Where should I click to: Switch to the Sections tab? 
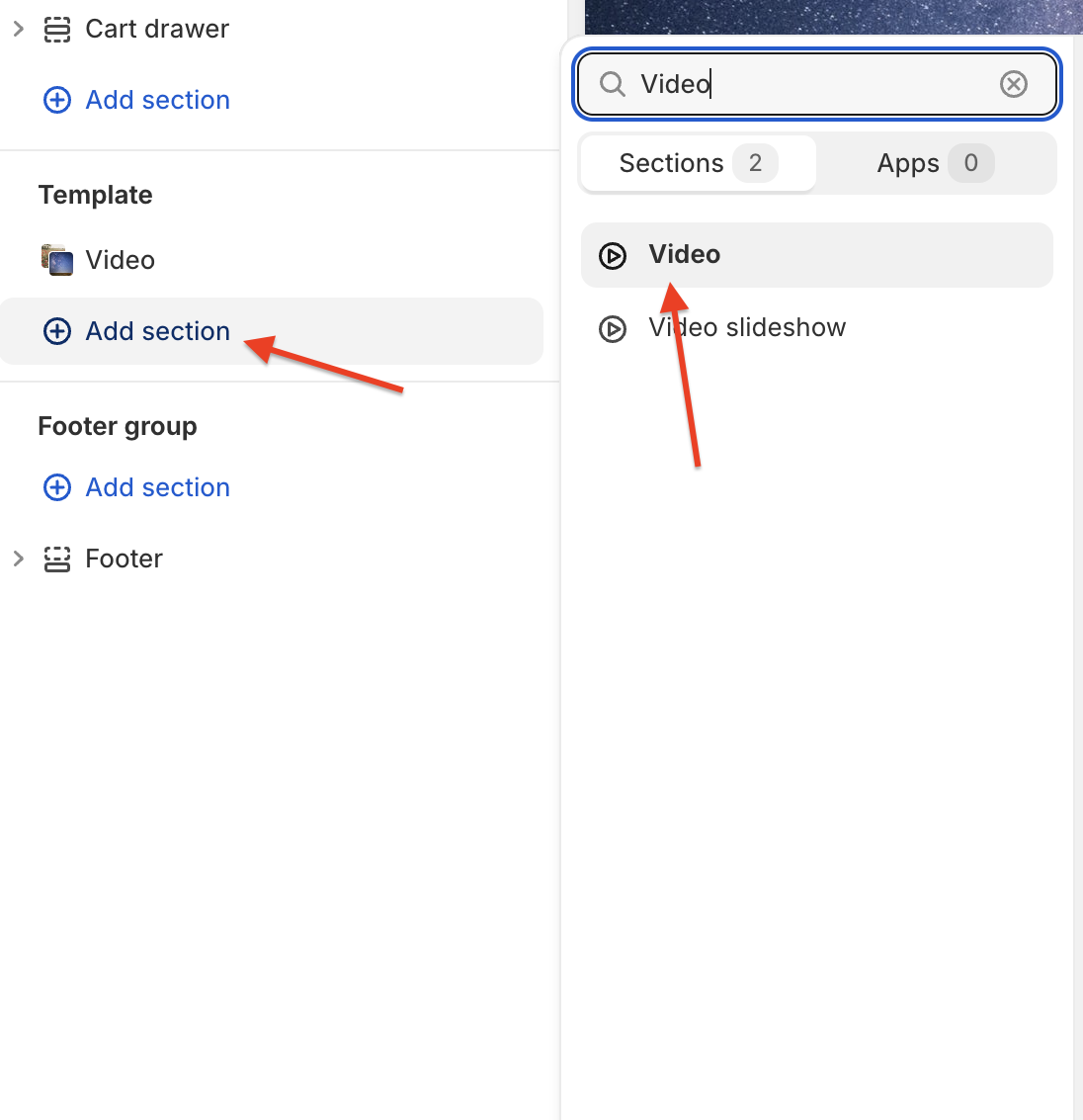[x=698, y=163]
